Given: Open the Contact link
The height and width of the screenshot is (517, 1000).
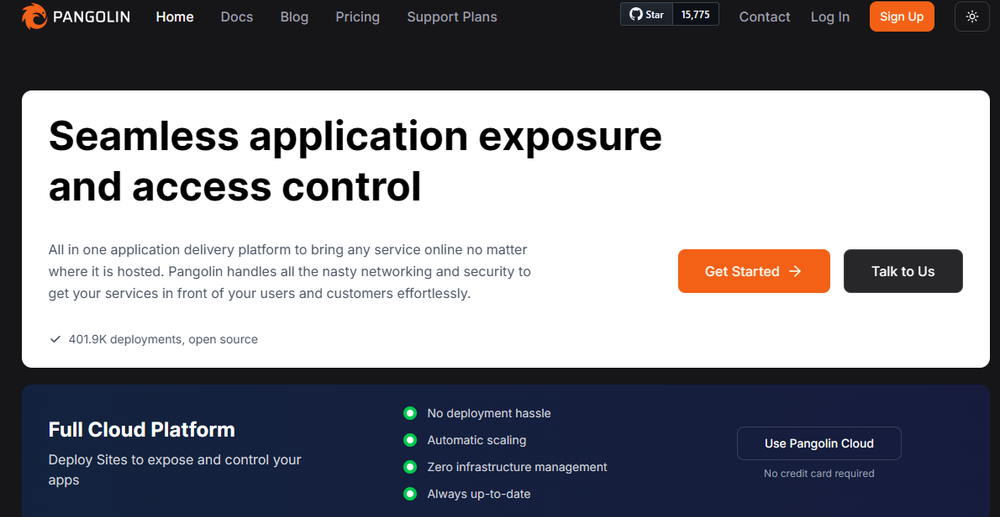Looking at the screenshot, I should click(x=765, y=17).
